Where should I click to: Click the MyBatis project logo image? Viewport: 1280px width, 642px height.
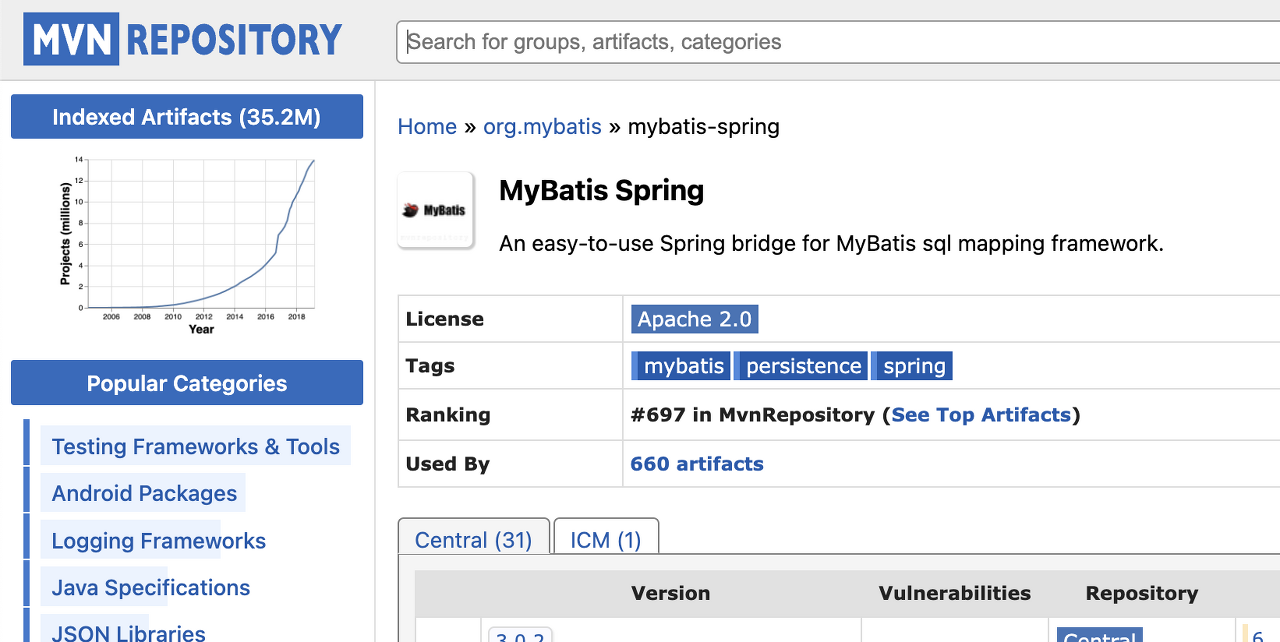[436, 210]
